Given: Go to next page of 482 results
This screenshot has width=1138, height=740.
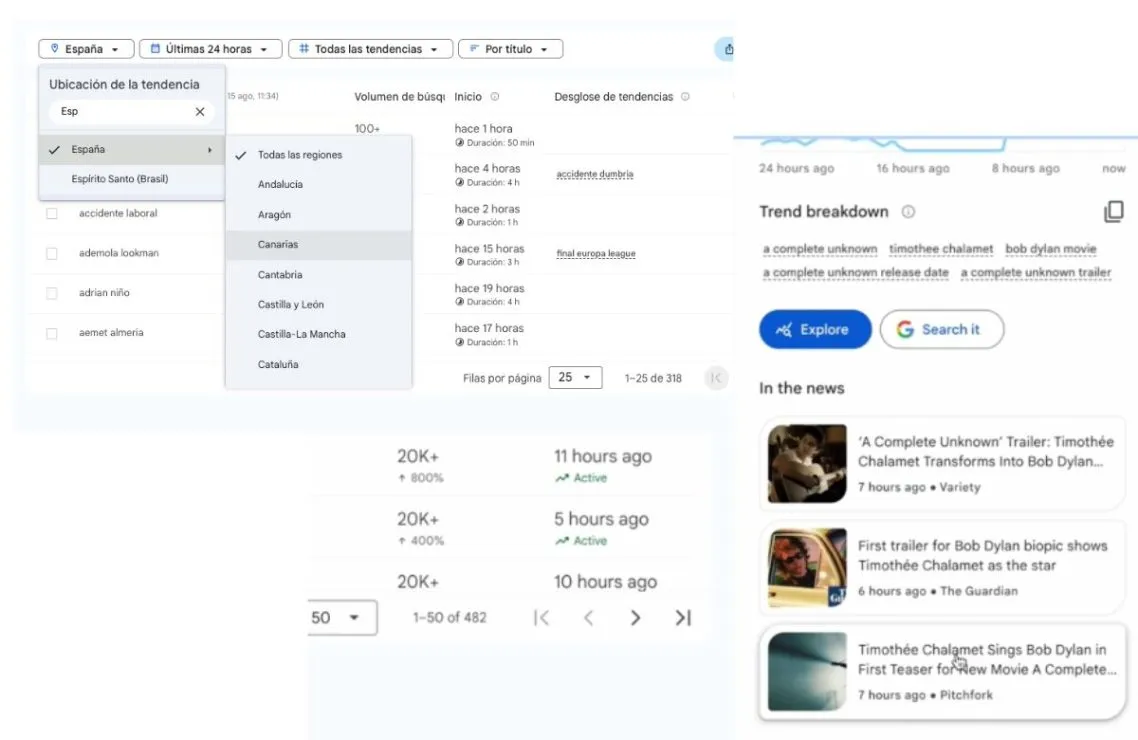Looking at the screenshot, I should [635, 617].
